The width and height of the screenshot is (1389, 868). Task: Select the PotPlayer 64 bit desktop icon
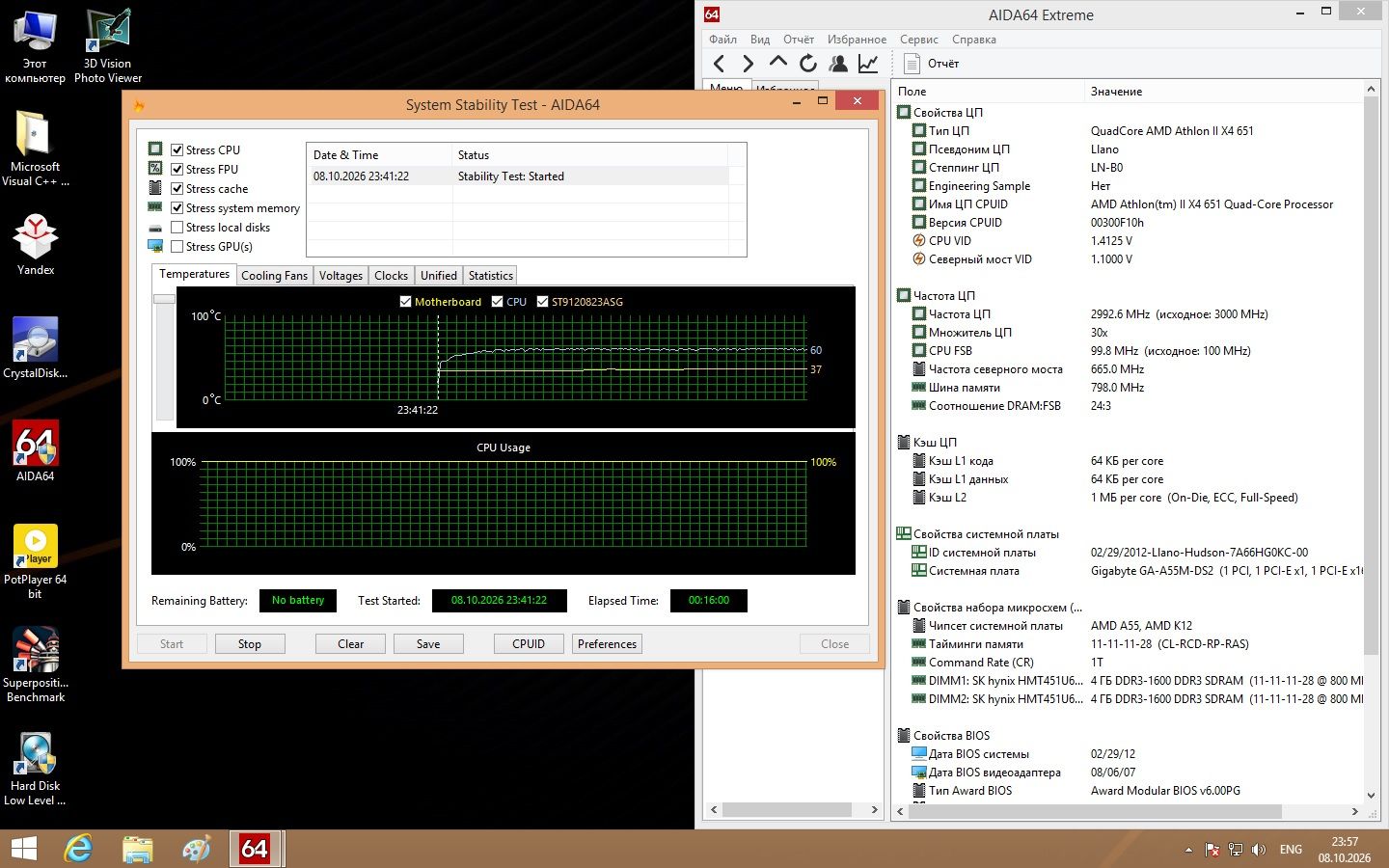click(36, 562)
